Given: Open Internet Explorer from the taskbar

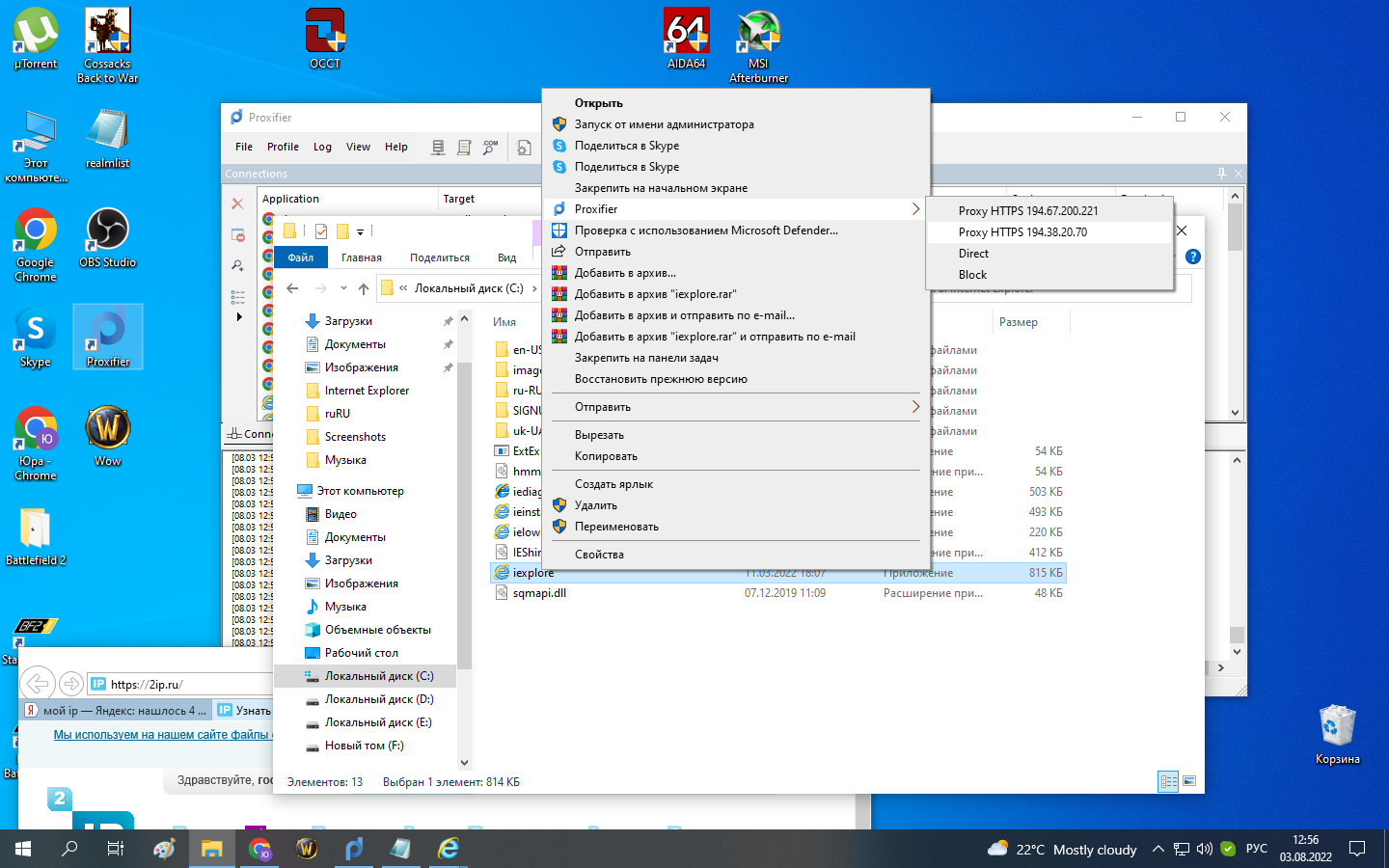Looking at the screenshot, I should 449,849.
